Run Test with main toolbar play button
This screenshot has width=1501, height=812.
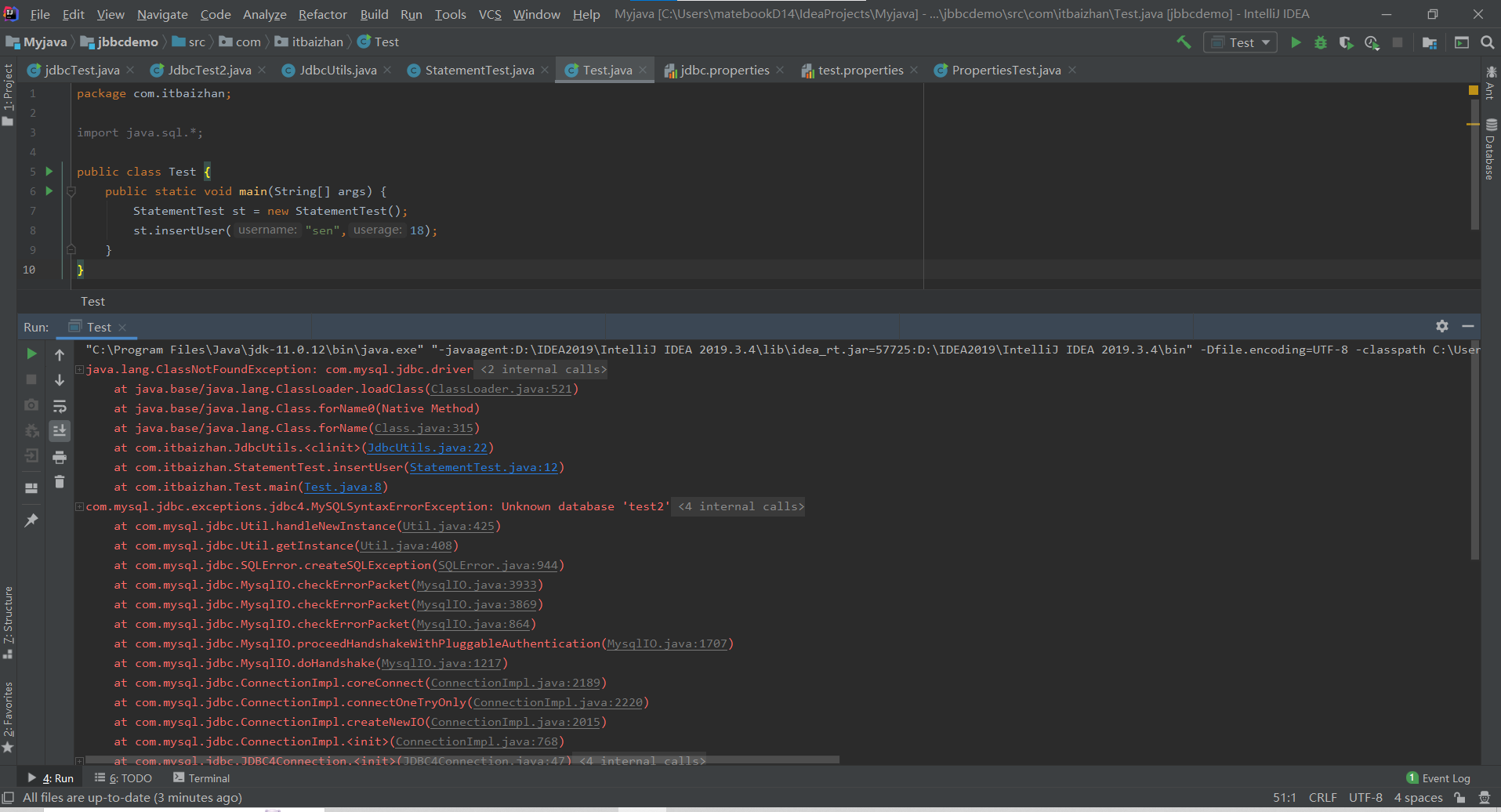tap(1296, 42)
